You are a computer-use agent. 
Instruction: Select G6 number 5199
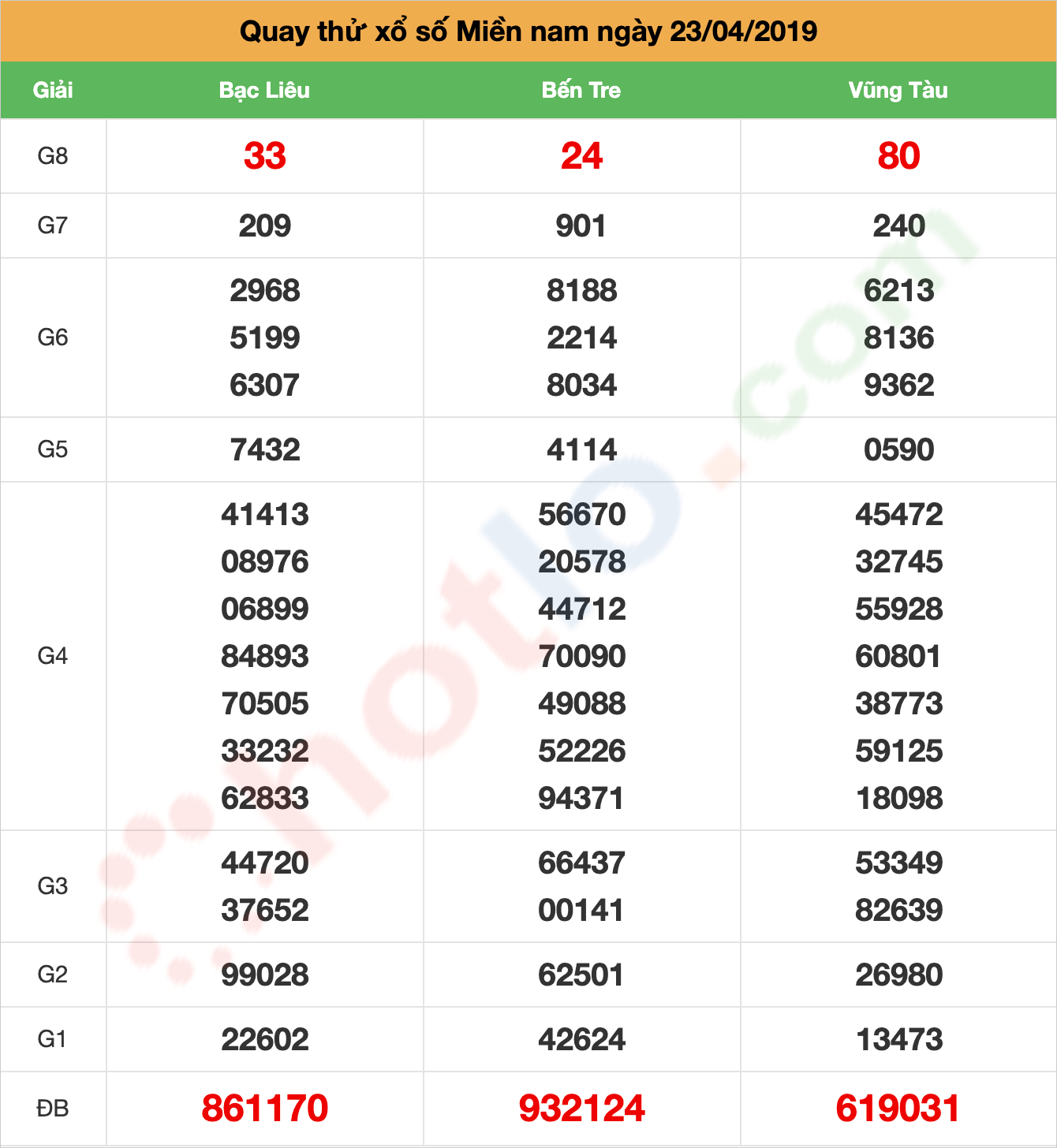coord(264,338)
